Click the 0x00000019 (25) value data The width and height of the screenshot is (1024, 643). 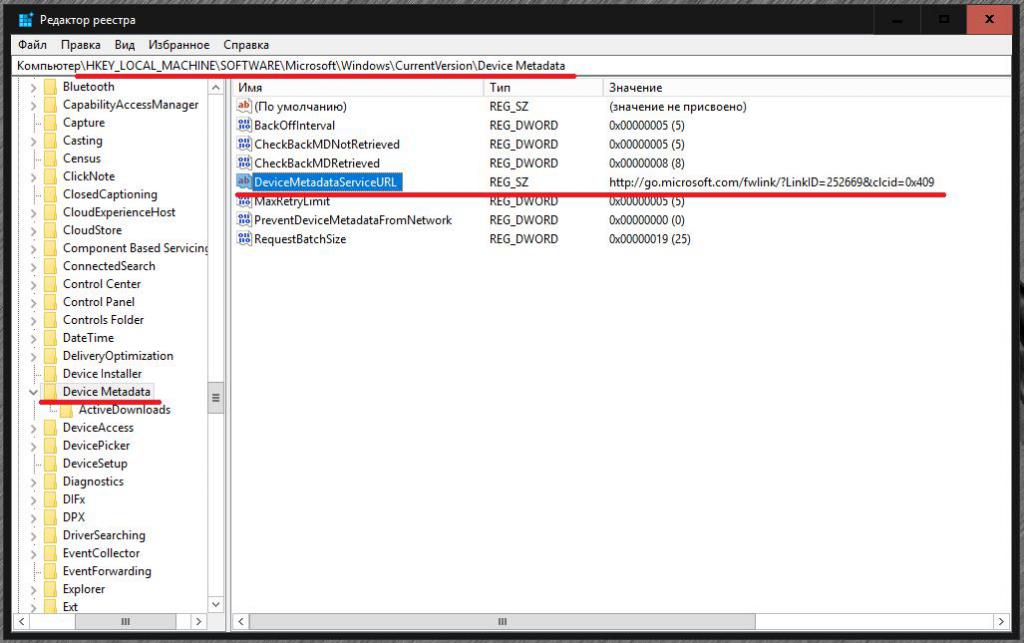coord(649,239)
